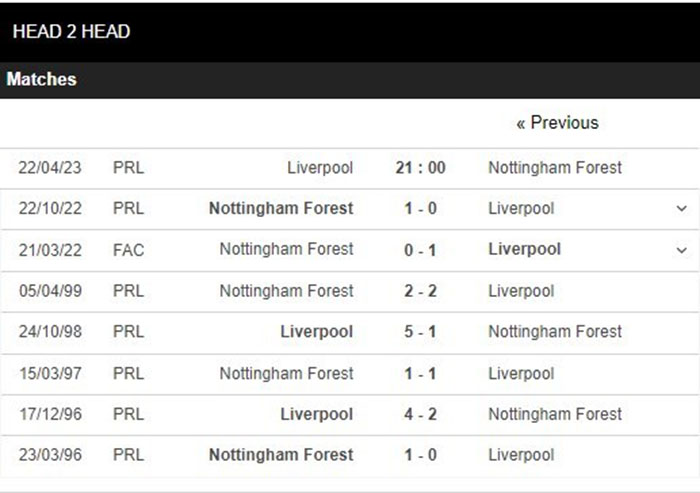The image size is (700, 493).
Task: Click the HEAD 2 HEAD title
Action: (x=71, y=32)
